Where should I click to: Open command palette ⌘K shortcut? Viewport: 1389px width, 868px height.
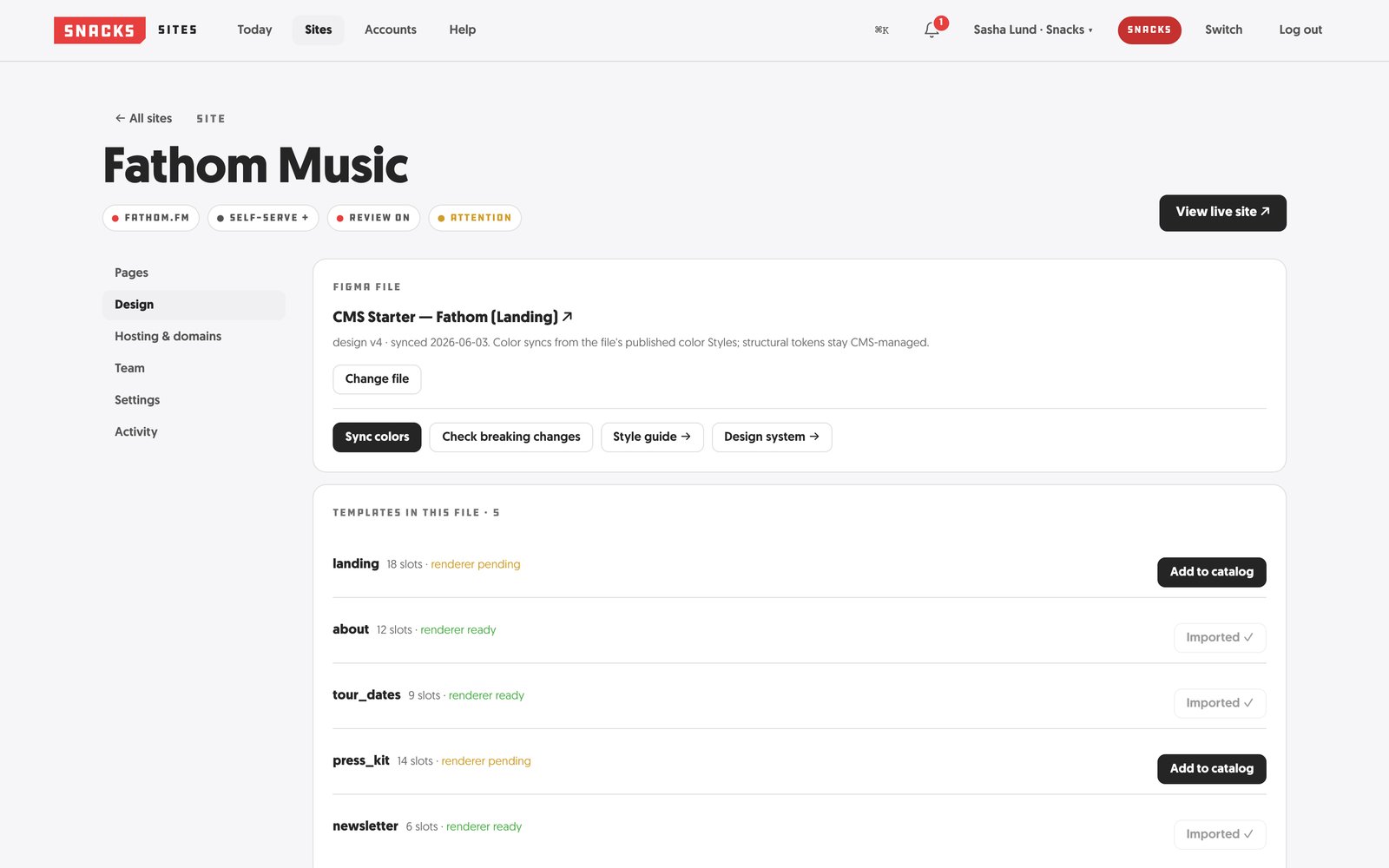(882, 30)
